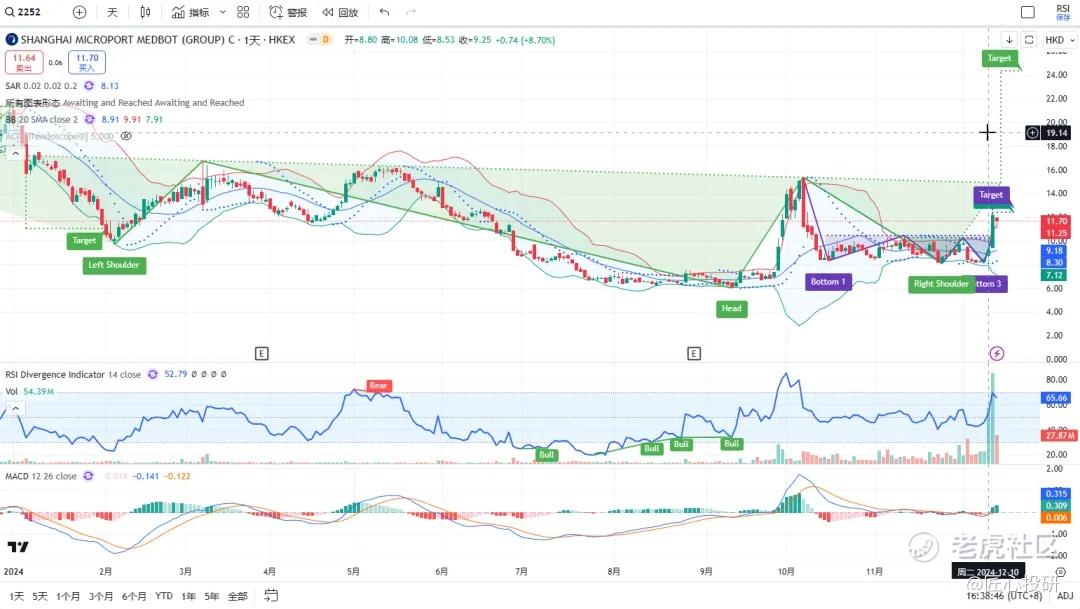Image resolution: width=1080 pixels, height=609 pixels.
Task: Click the purple lightning event marker
Action: click(997, 353)
